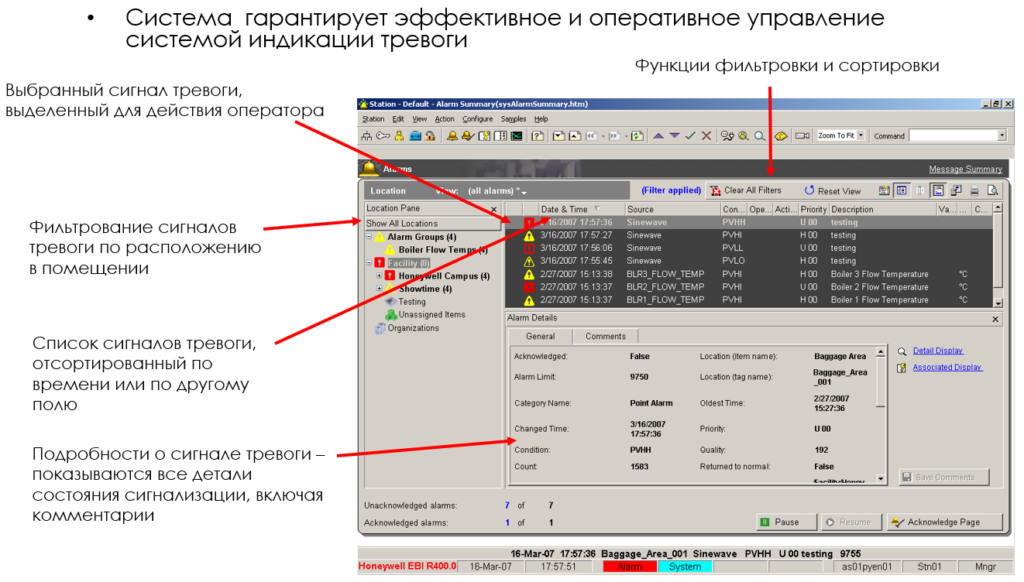The height and width of the screenshot is (582, 1024).
Task: Switch to the Comments tab
Action: click(x=605, y=337)
